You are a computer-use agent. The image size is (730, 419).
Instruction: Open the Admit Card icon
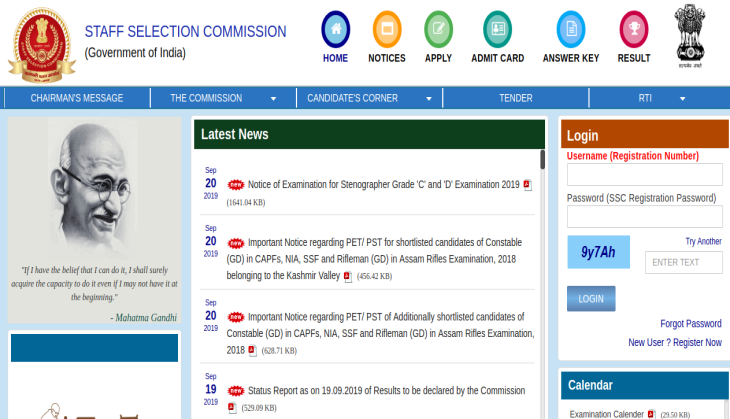point(497,29)
